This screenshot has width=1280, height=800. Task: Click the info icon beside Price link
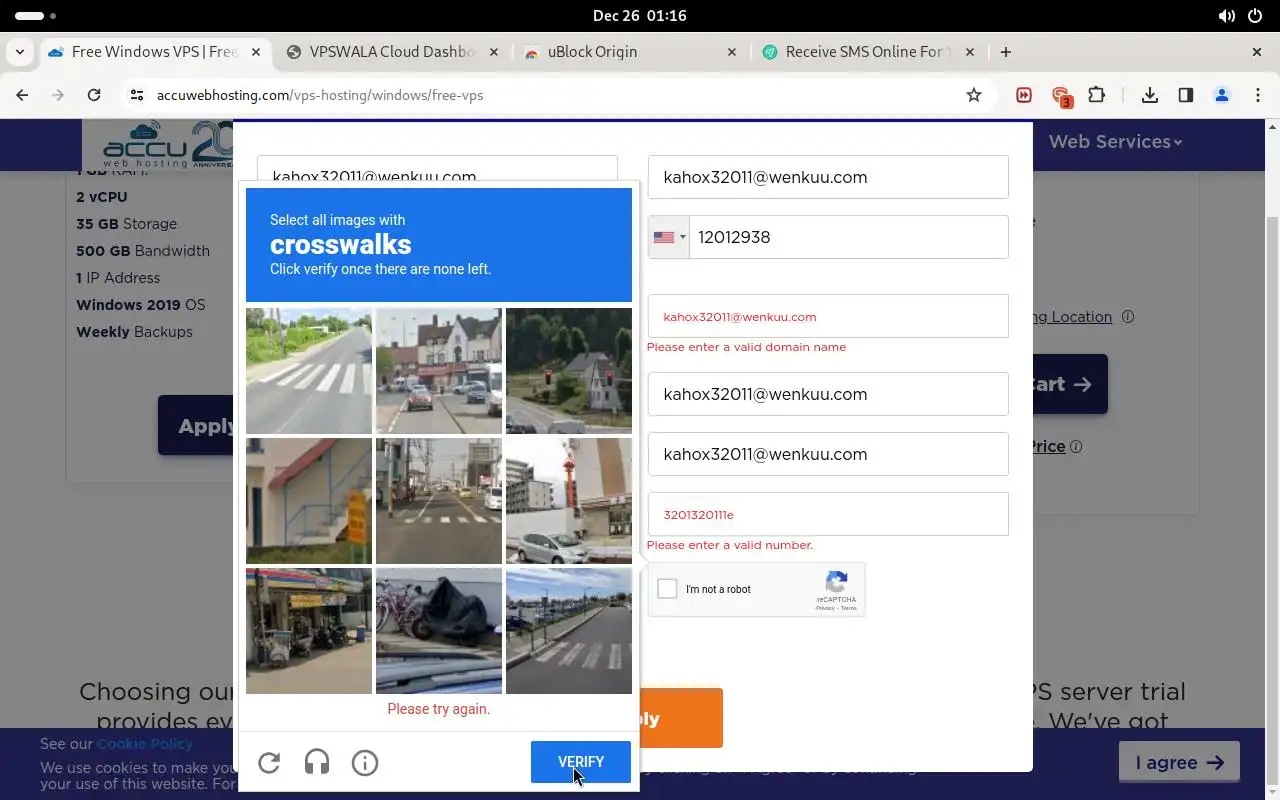coord(1076,447)
